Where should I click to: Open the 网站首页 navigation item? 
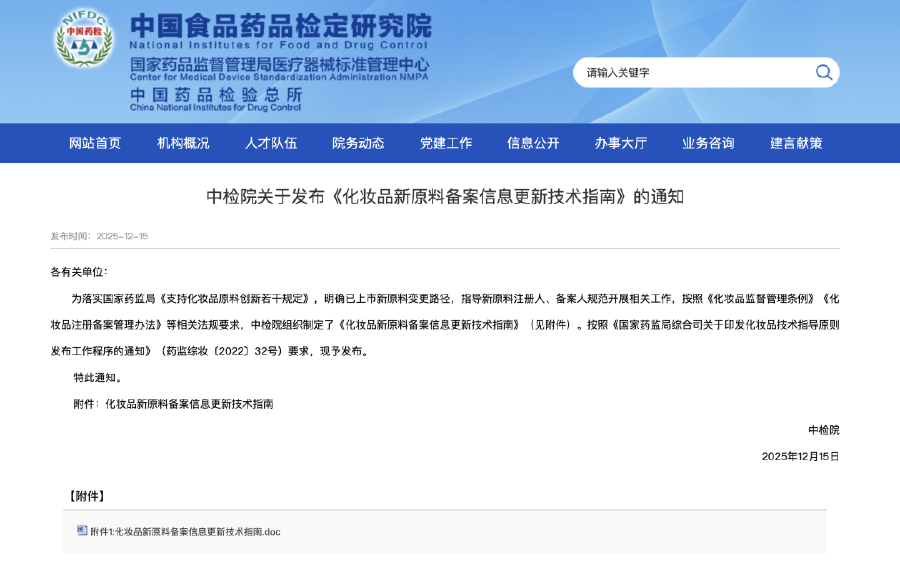pyautogui.click(x=95, y=143)
